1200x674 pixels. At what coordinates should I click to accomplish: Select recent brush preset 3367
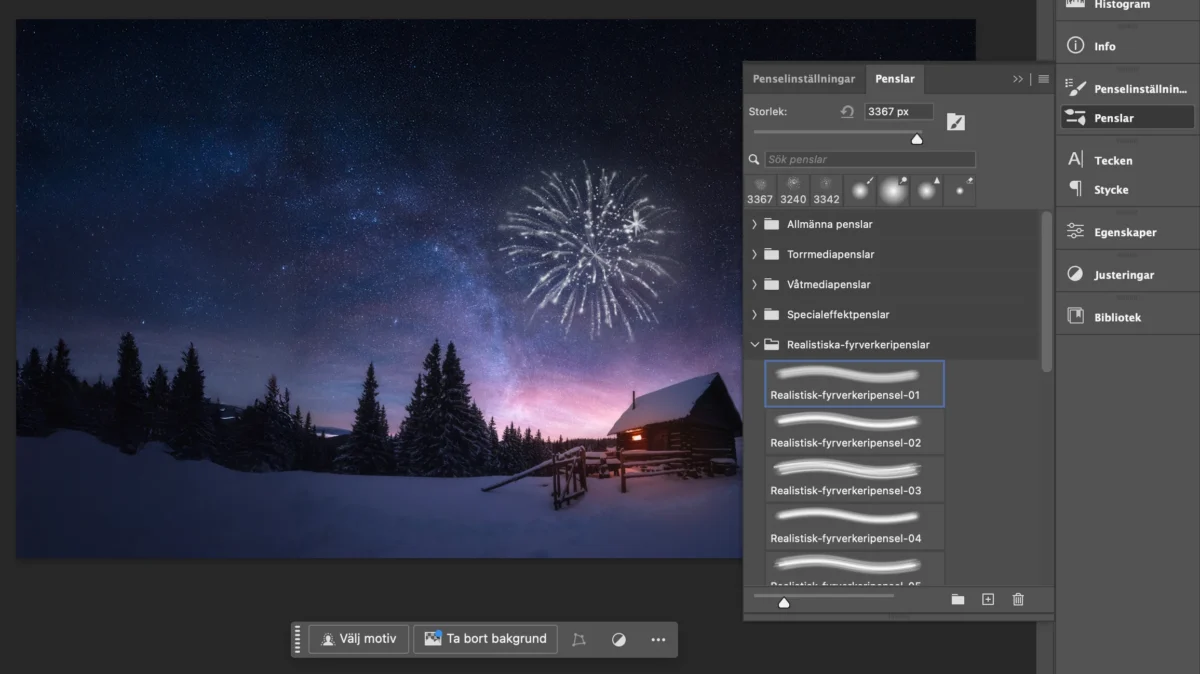pos(760,190)
